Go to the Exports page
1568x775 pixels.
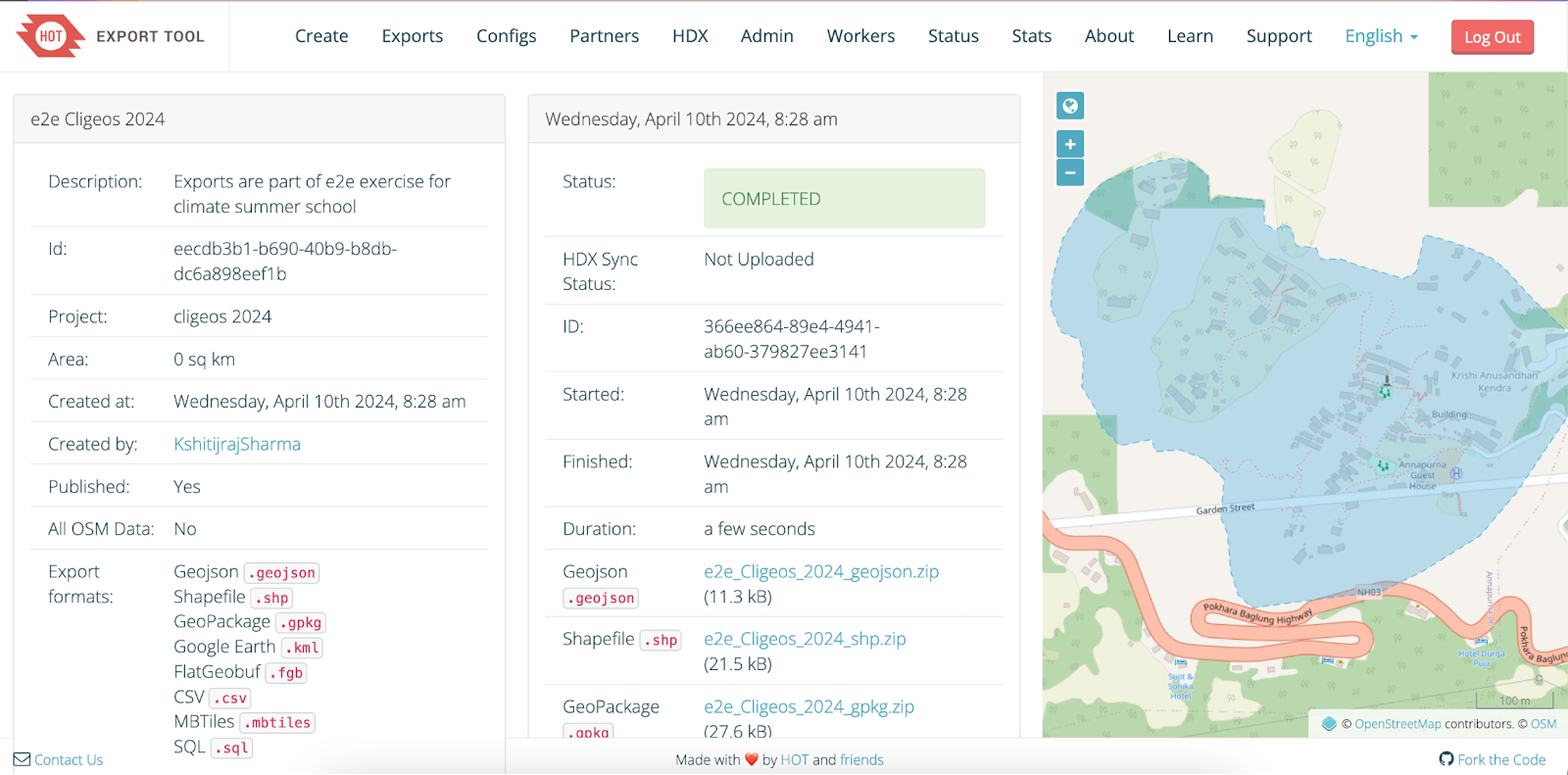413,36
